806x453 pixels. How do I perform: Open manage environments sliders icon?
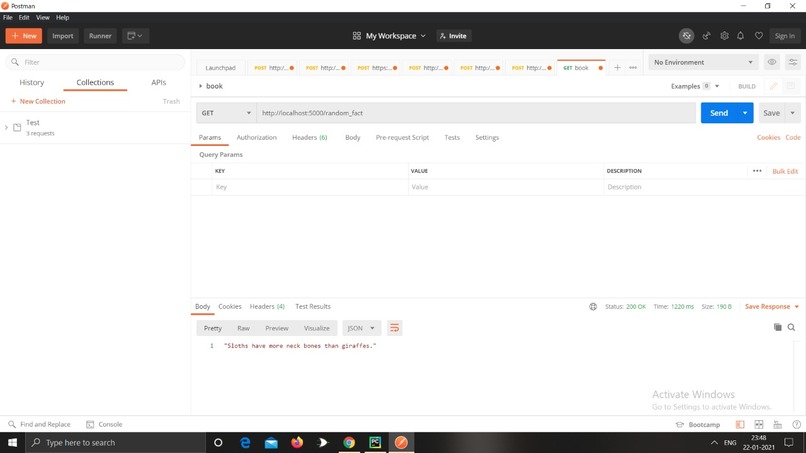click(x=793, y=62)
